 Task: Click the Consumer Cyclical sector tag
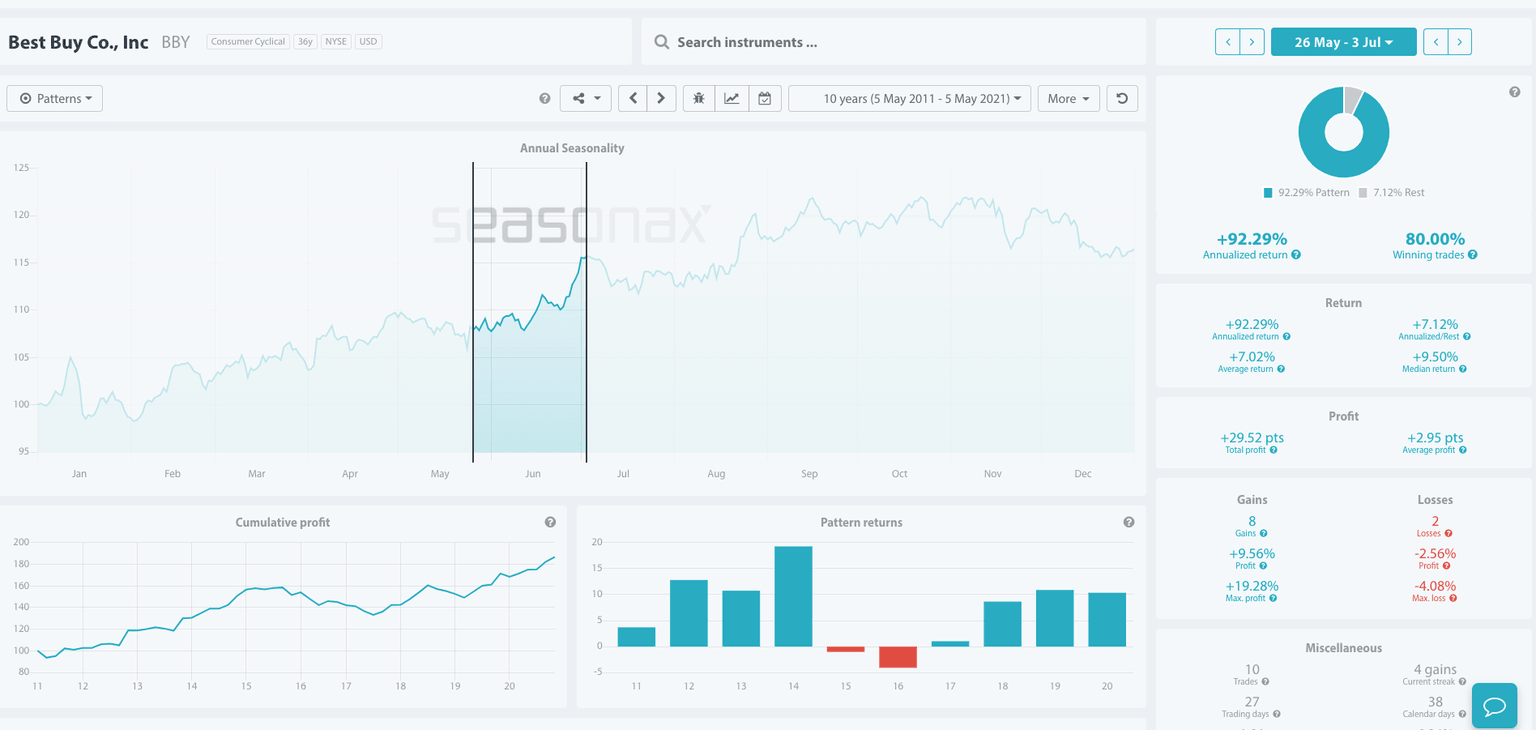click(x=248, y=42)
